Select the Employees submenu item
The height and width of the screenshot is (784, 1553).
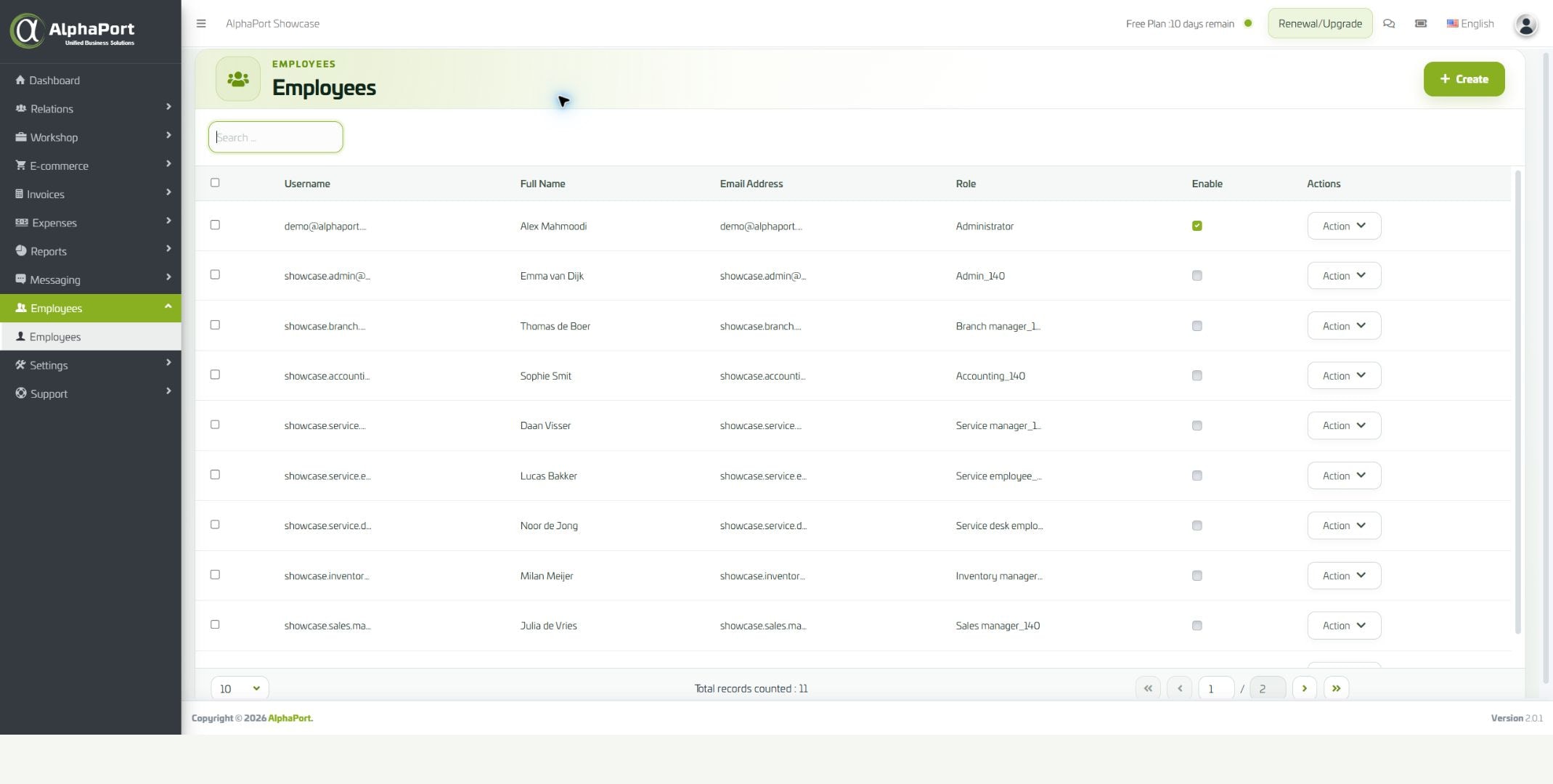(91, 337)
